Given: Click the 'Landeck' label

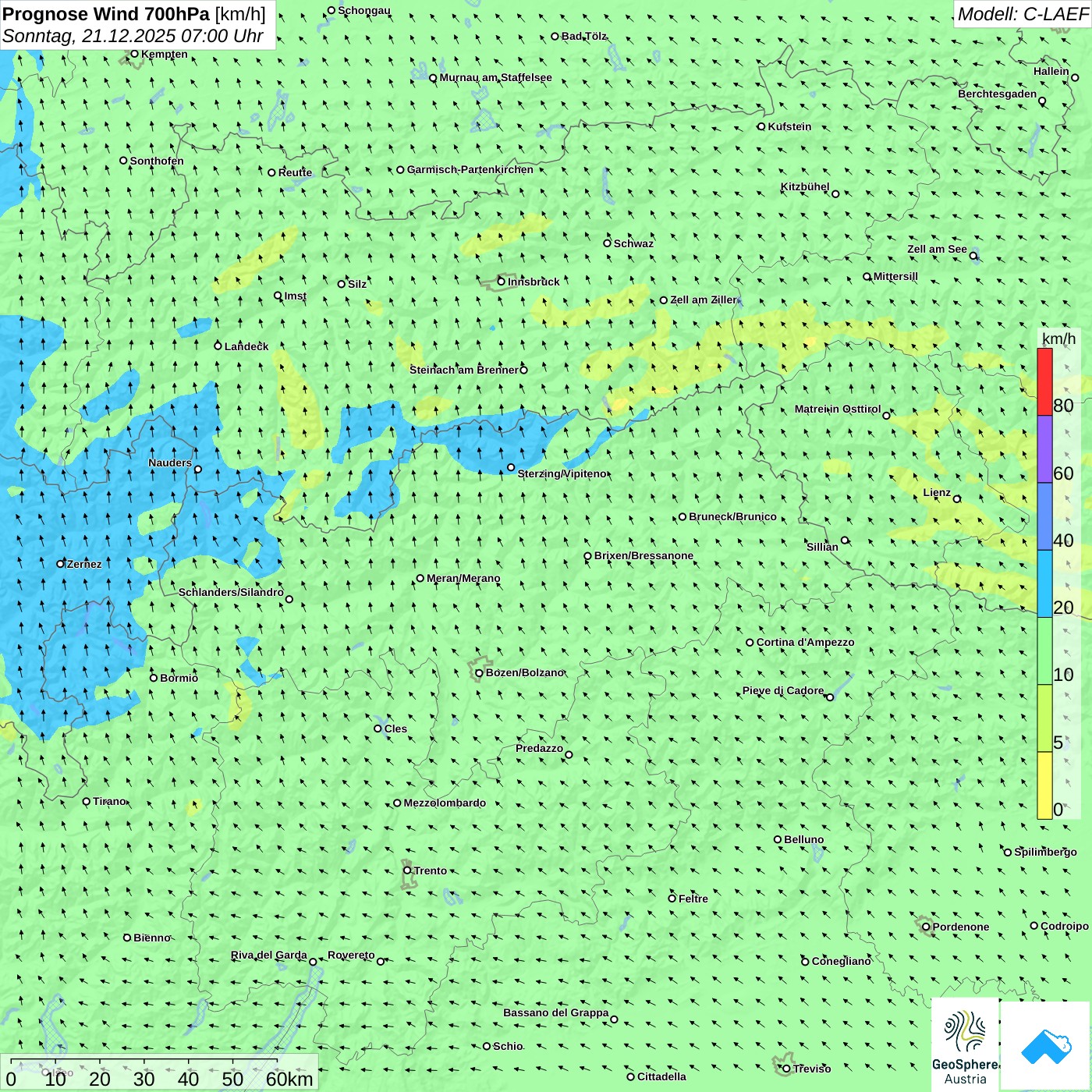Looking at the screenshot, I should click(246, 346).
